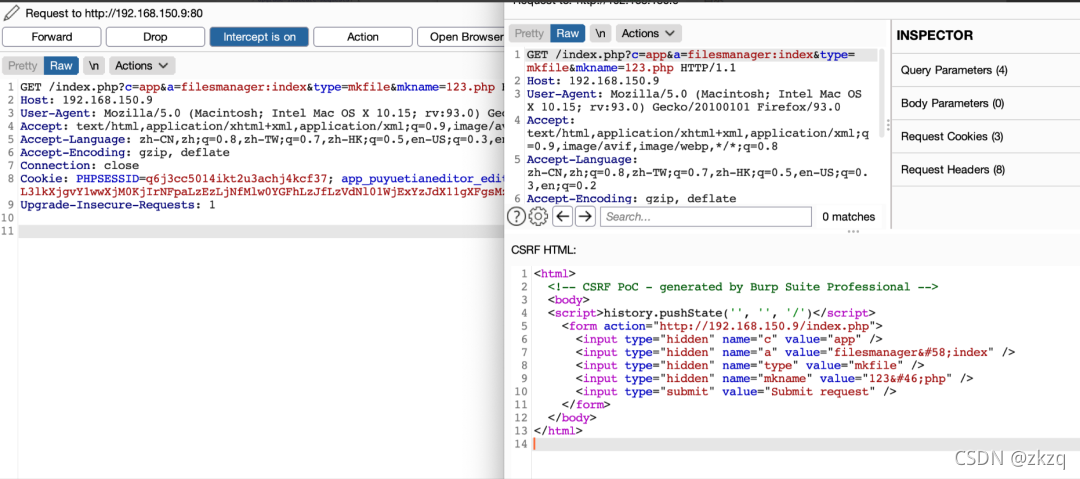The image size is (1080, 479).
Task: Go to next search match arrow
Action: pyautogui.click(x=585, y=216)
